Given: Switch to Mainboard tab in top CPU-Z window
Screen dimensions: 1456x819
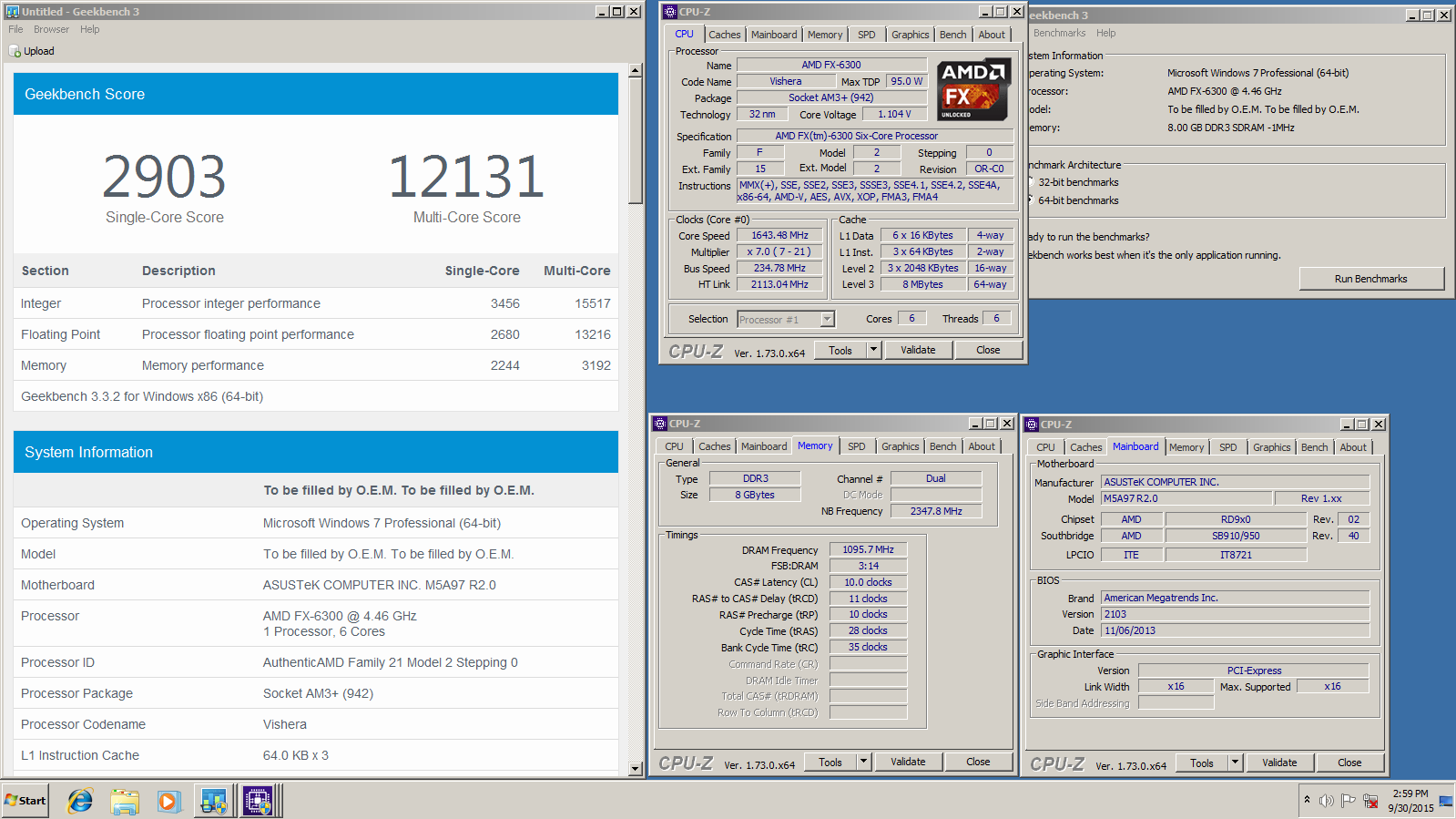Looking at the screenshot, I should [774, 35].
